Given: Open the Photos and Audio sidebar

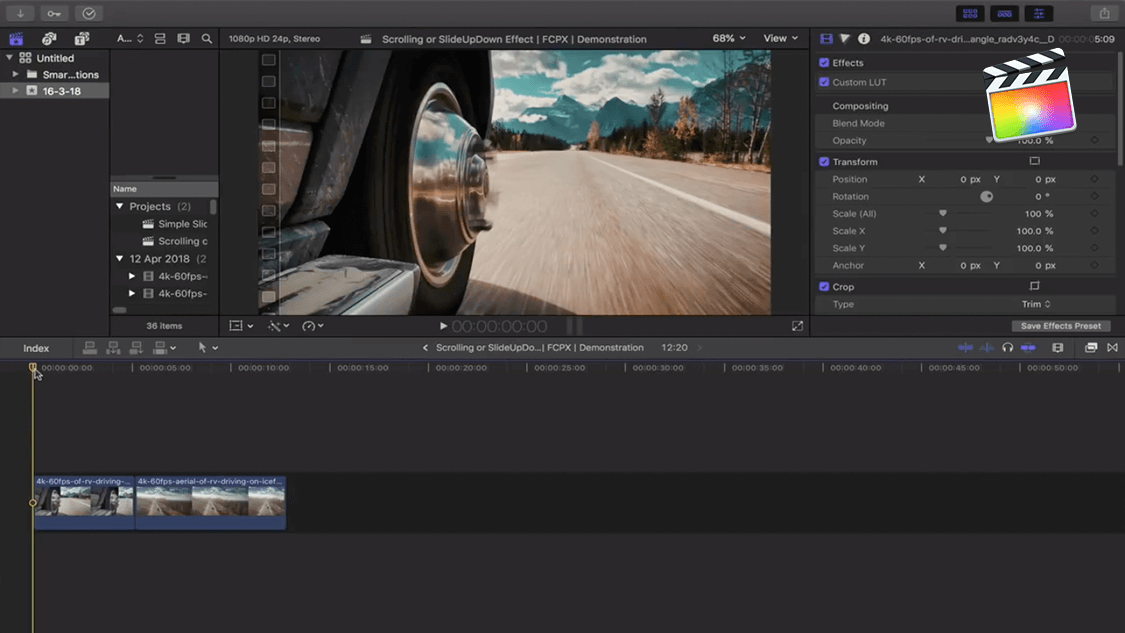Looking at the screenshot, I should point(49,39).
